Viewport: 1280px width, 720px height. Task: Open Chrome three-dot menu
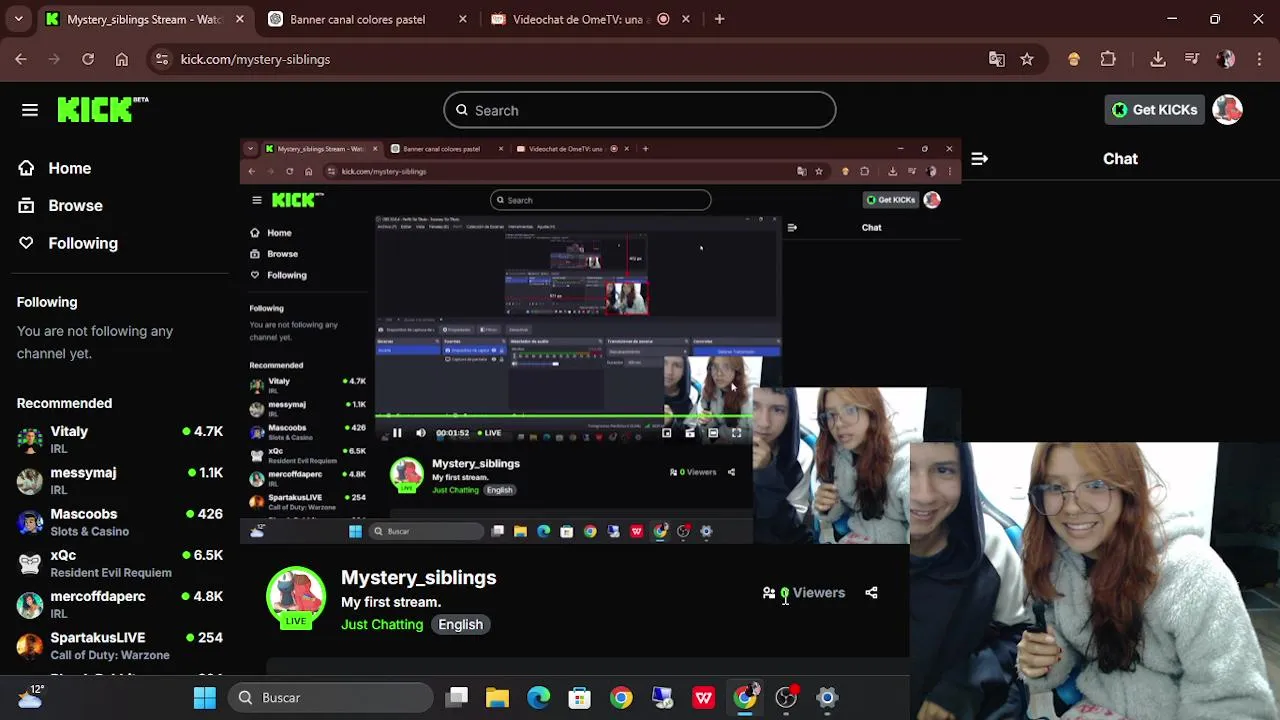click(1259, 59)
